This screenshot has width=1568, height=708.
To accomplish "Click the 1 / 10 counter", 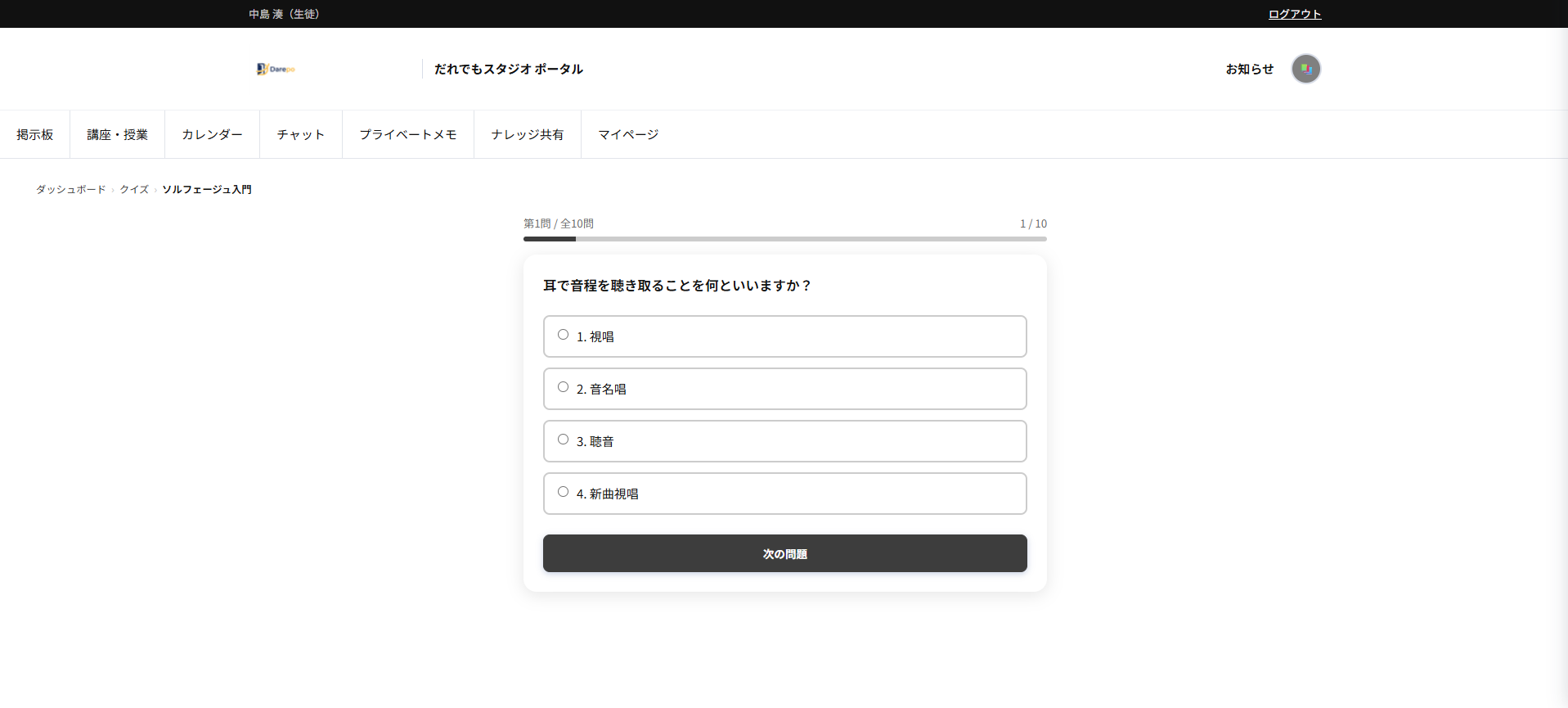I will coord(1033,223).
